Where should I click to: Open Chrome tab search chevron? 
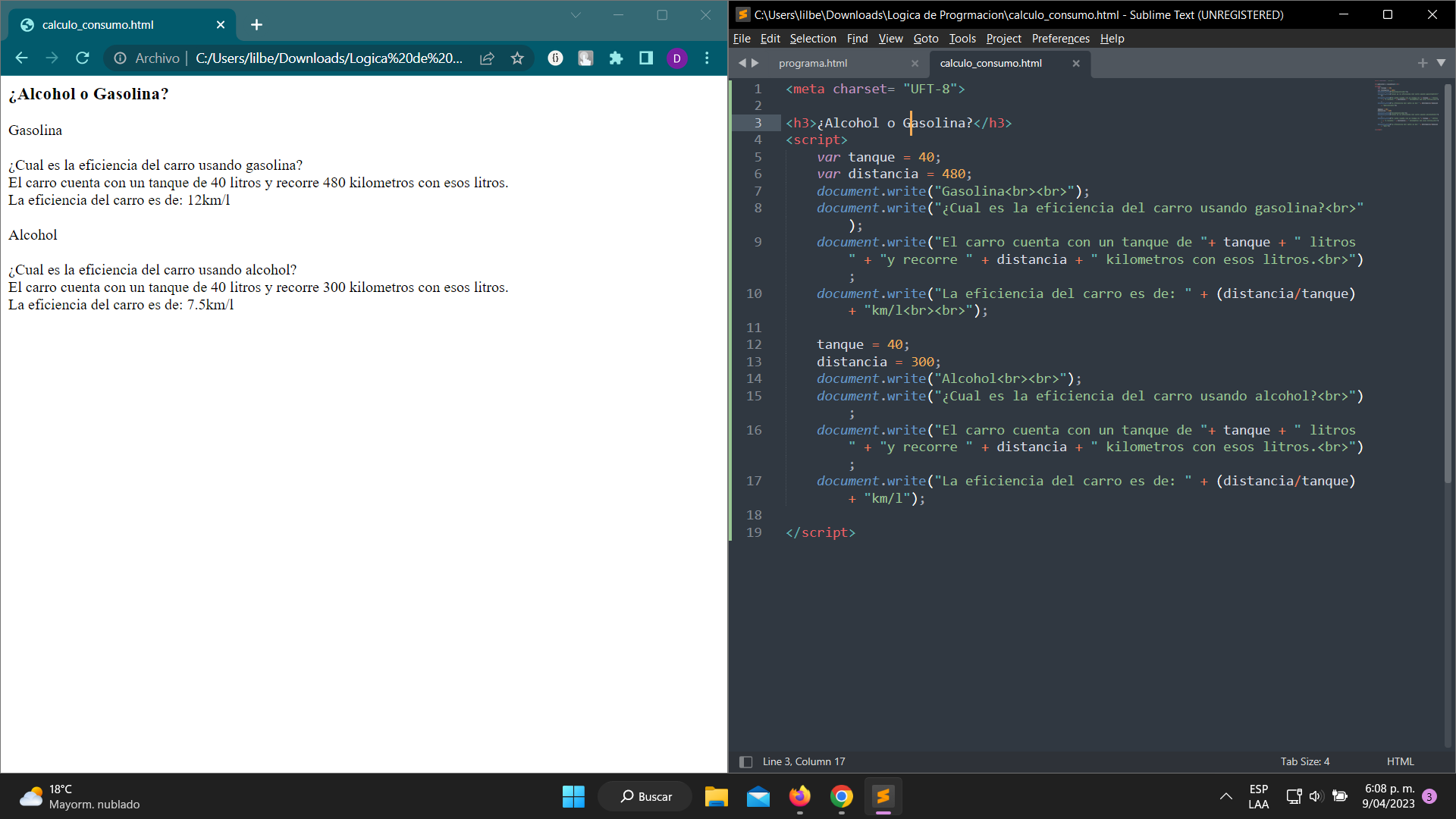[x=576, y=15]
